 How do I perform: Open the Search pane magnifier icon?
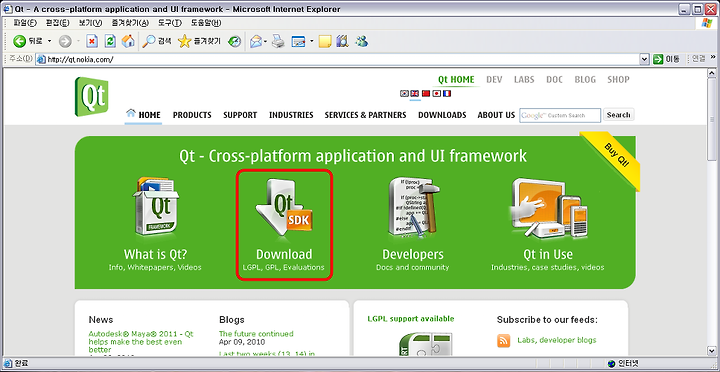149,42
